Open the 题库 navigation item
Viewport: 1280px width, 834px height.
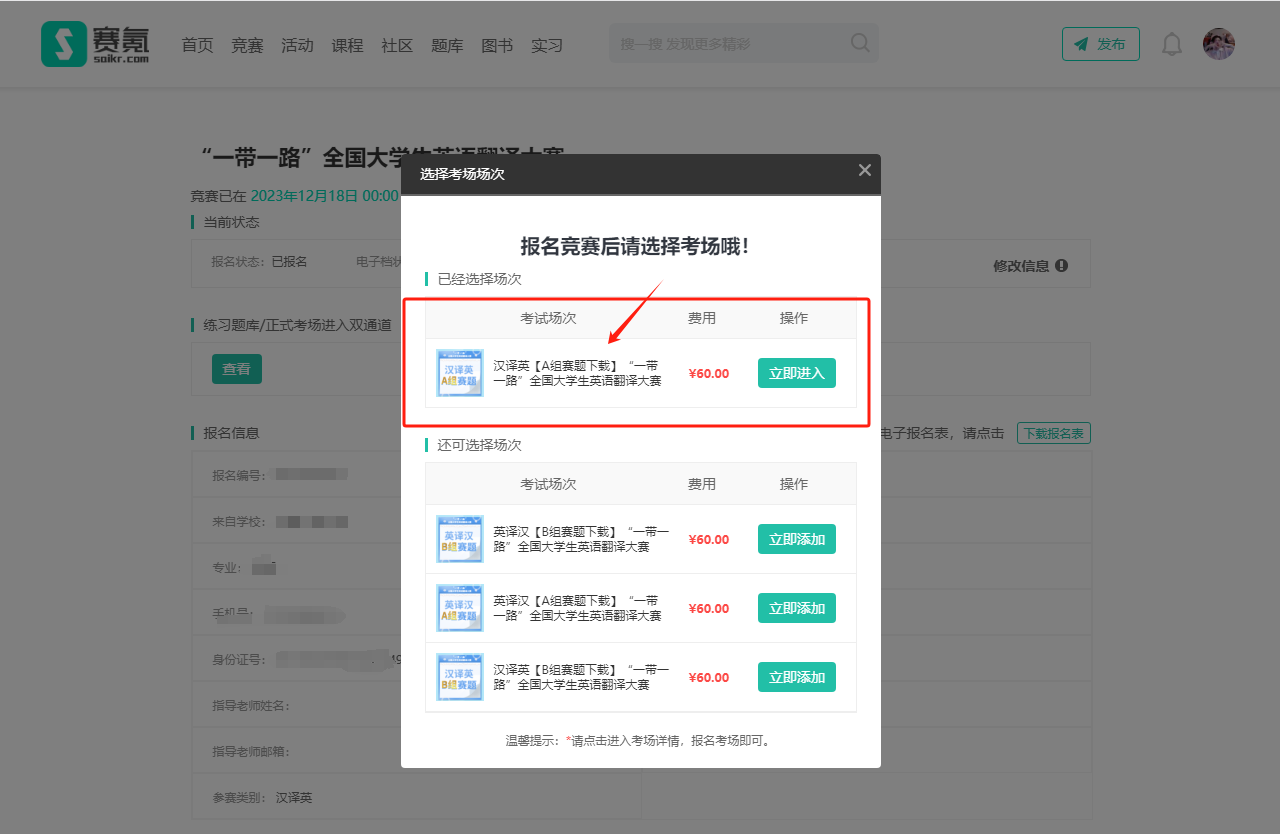(x=447, y=45)
